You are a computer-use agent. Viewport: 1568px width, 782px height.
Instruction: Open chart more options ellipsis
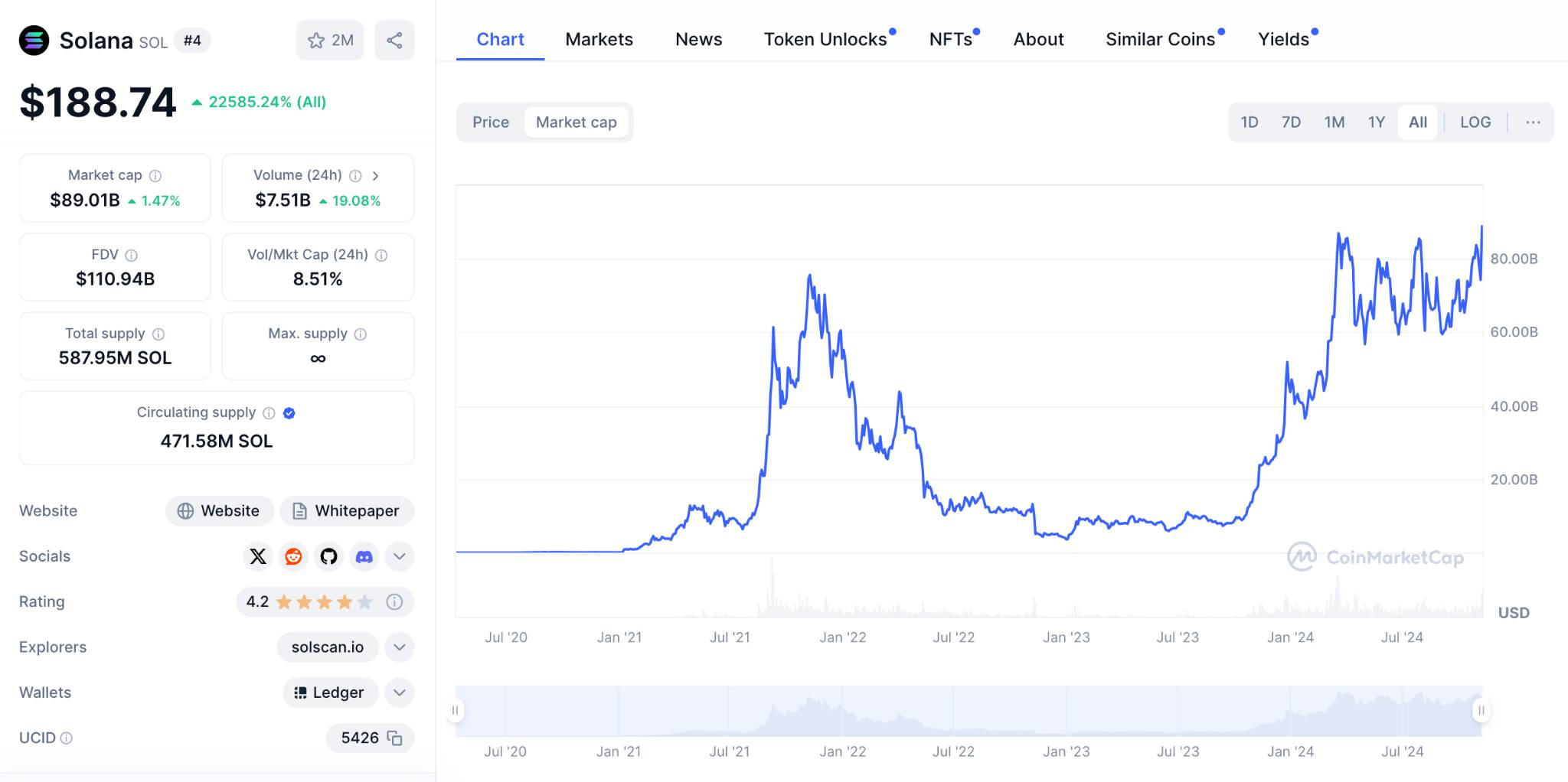tap(1533, 122)
